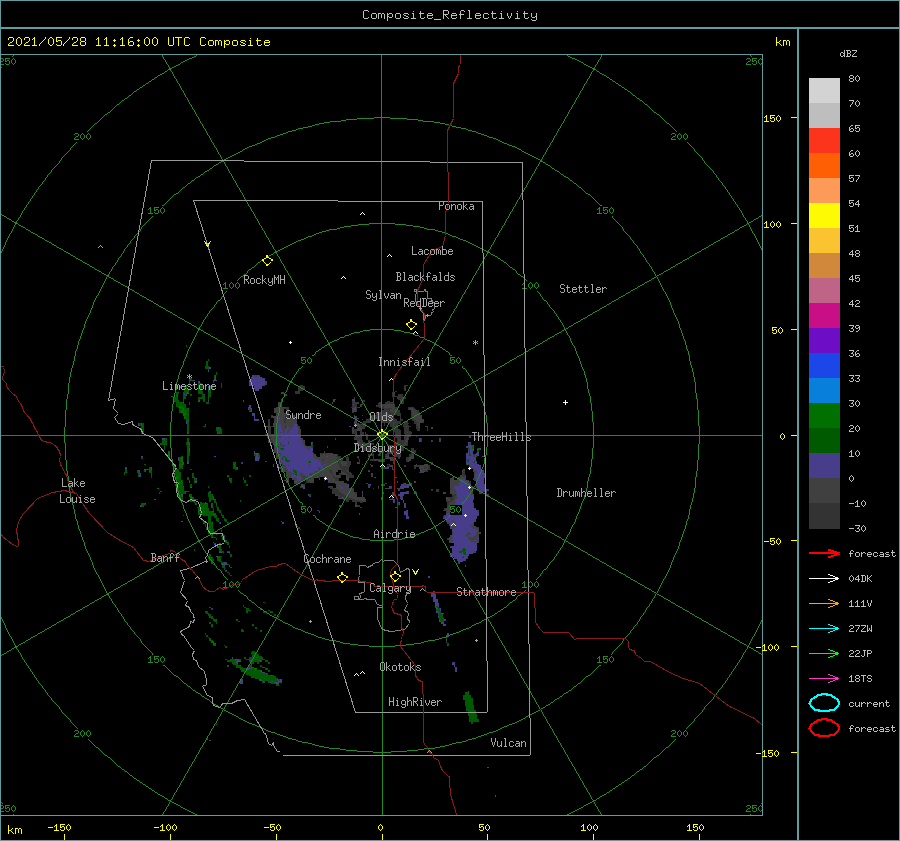Click the red forecast arrow in legend
The image size is (900, 841).
click(824, 553)
